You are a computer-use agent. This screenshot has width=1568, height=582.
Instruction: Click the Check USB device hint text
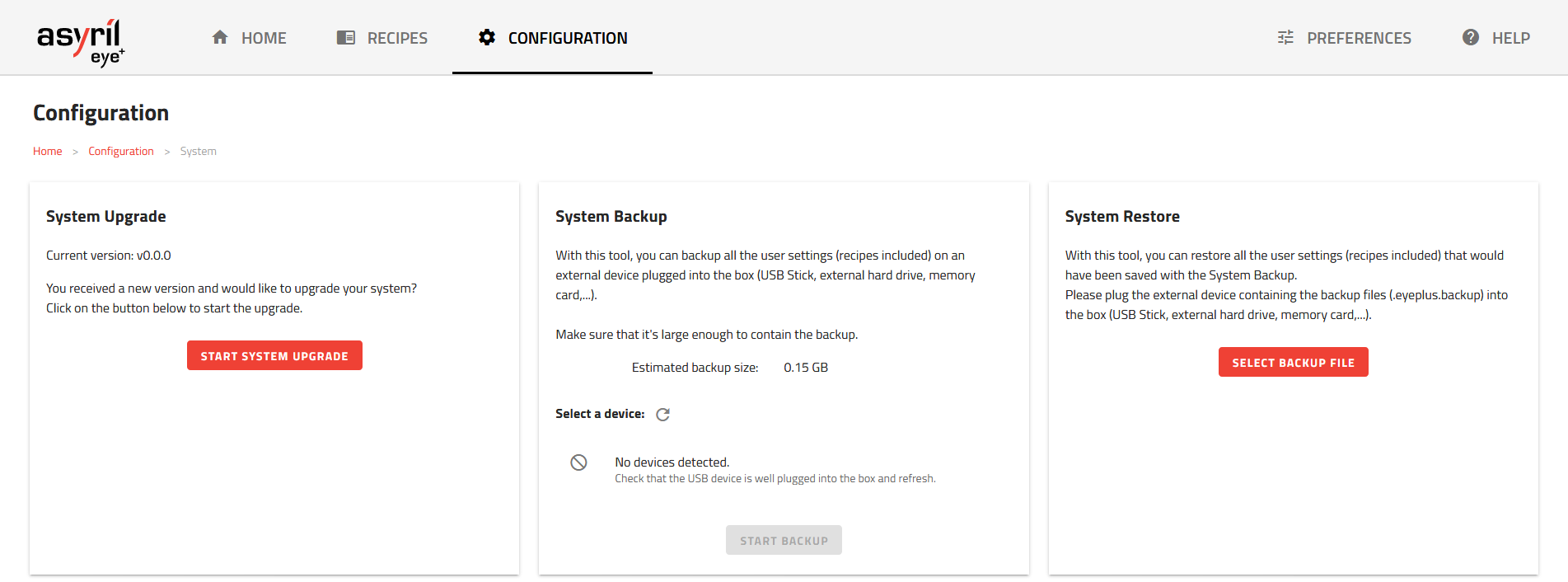[x=775, y=479]
